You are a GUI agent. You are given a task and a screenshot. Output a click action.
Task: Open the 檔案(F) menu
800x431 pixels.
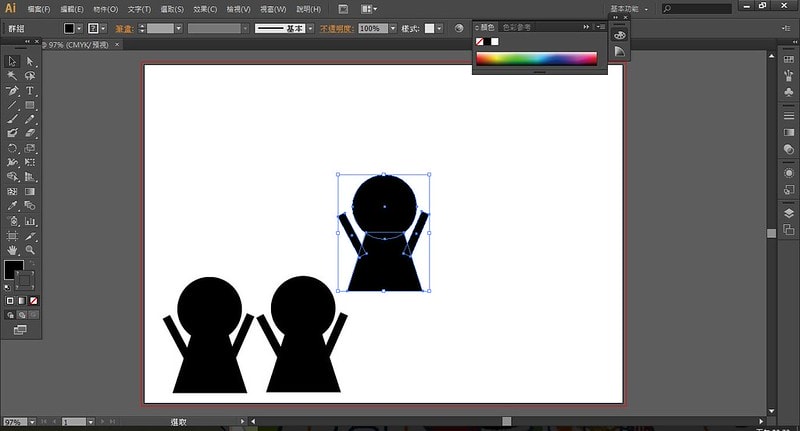tap(39, 9)
